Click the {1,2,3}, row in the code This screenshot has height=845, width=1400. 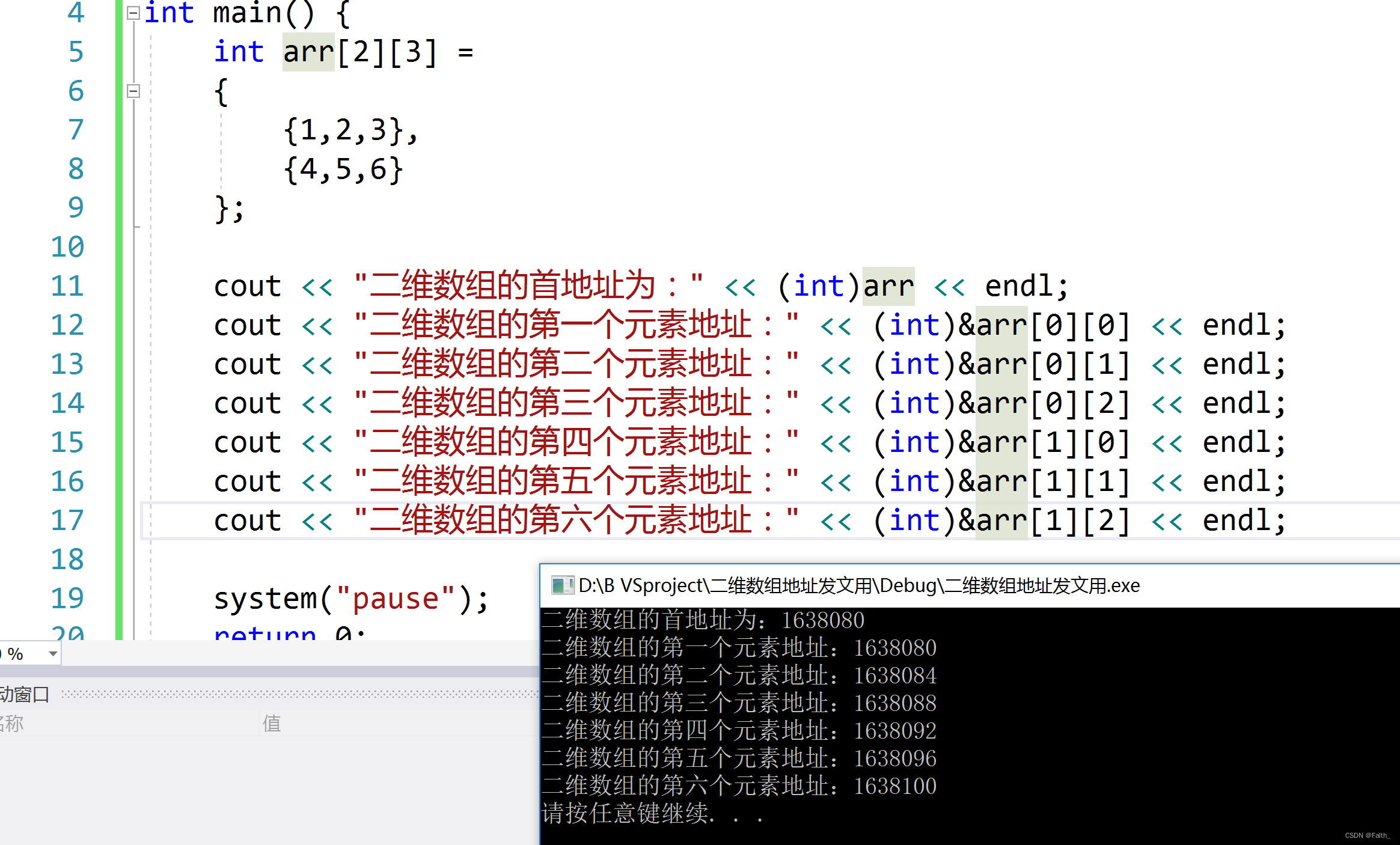350,130
